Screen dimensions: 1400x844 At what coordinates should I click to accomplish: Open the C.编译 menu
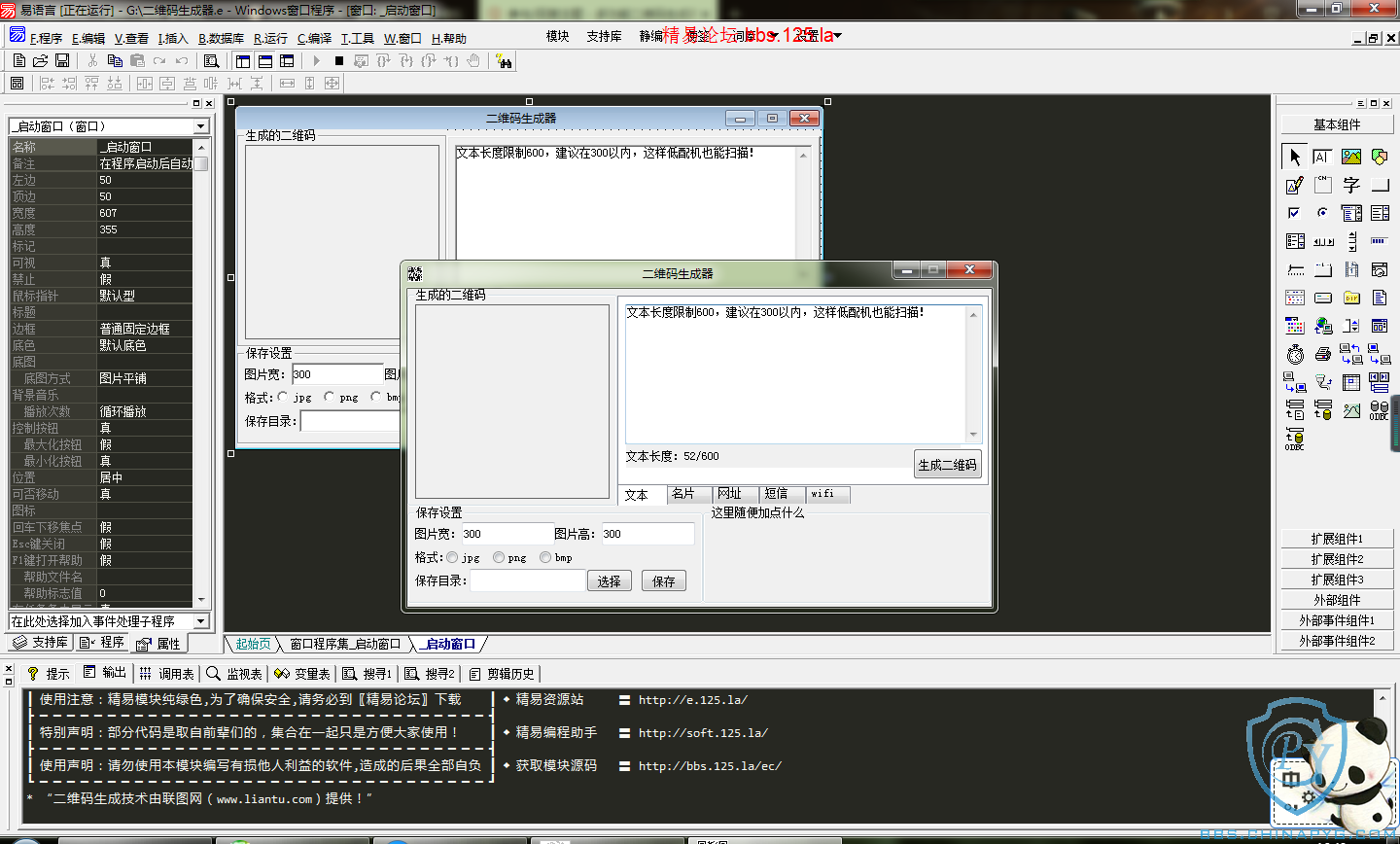314,39
